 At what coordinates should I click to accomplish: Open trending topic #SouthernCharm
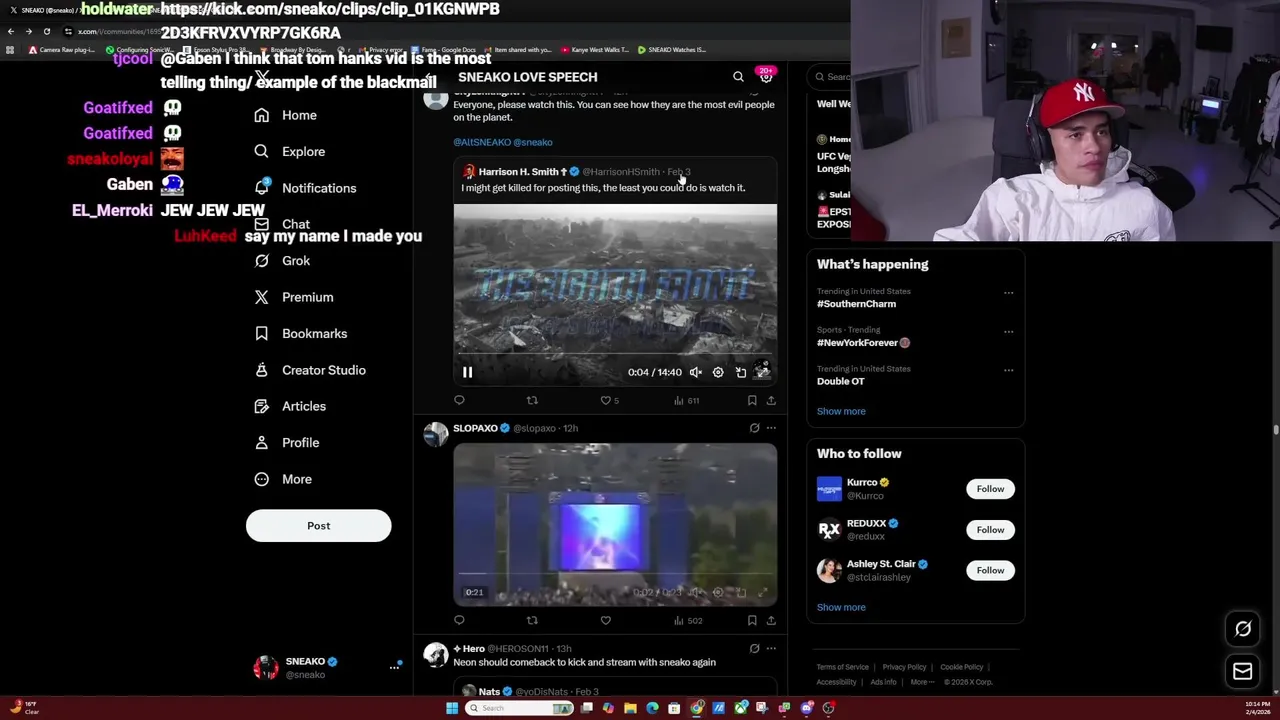click(856, 304)
